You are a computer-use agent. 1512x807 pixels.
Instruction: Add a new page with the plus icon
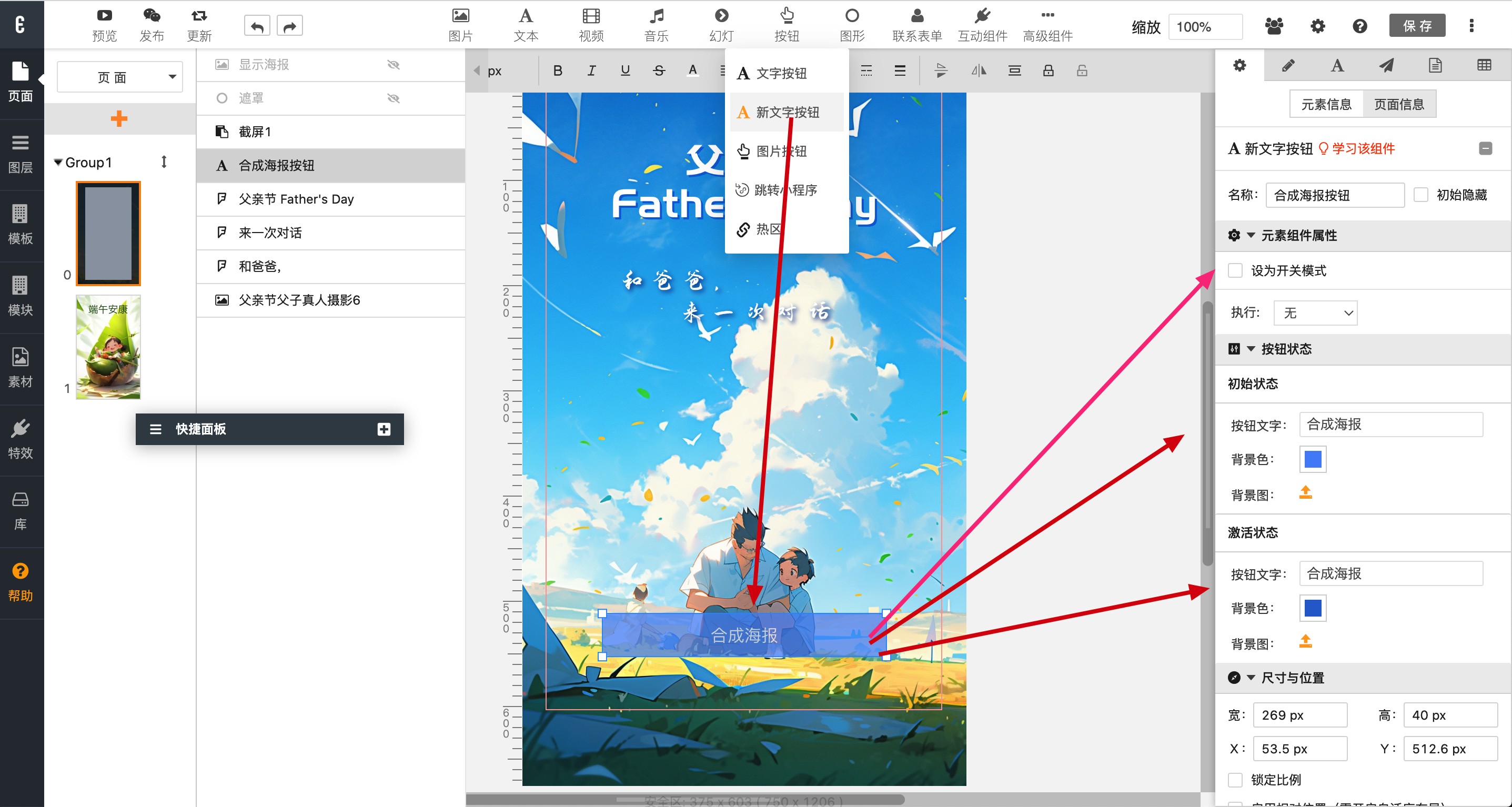click(119, 118)
